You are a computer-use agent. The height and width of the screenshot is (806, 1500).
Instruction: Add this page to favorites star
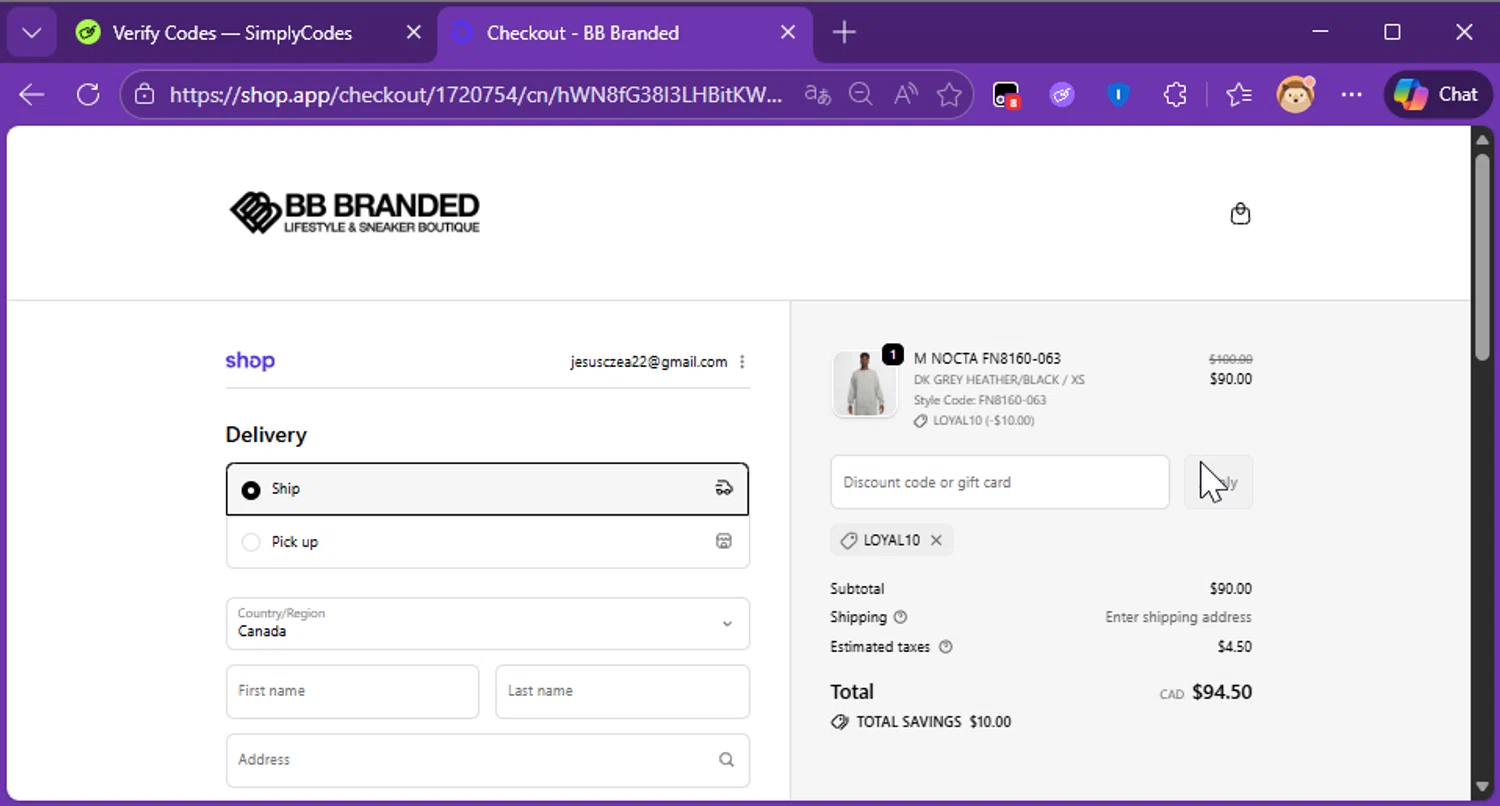point(949,95)
